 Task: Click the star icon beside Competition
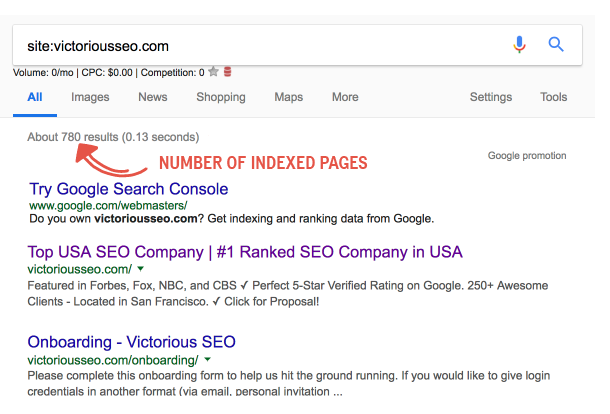(x=213, y=72)
